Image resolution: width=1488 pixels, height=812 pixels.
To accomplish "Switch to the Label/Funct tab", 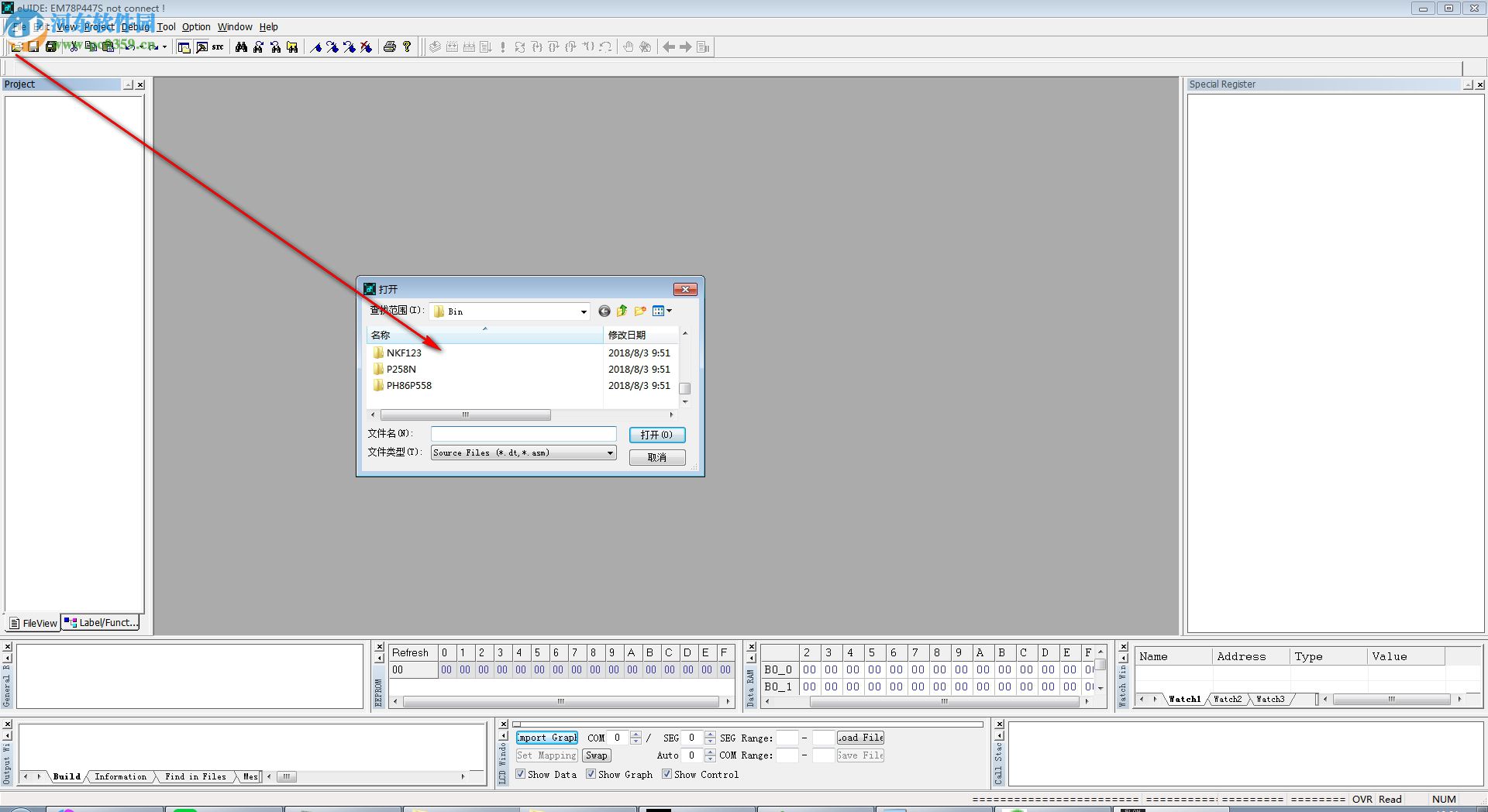I will 102,622.
